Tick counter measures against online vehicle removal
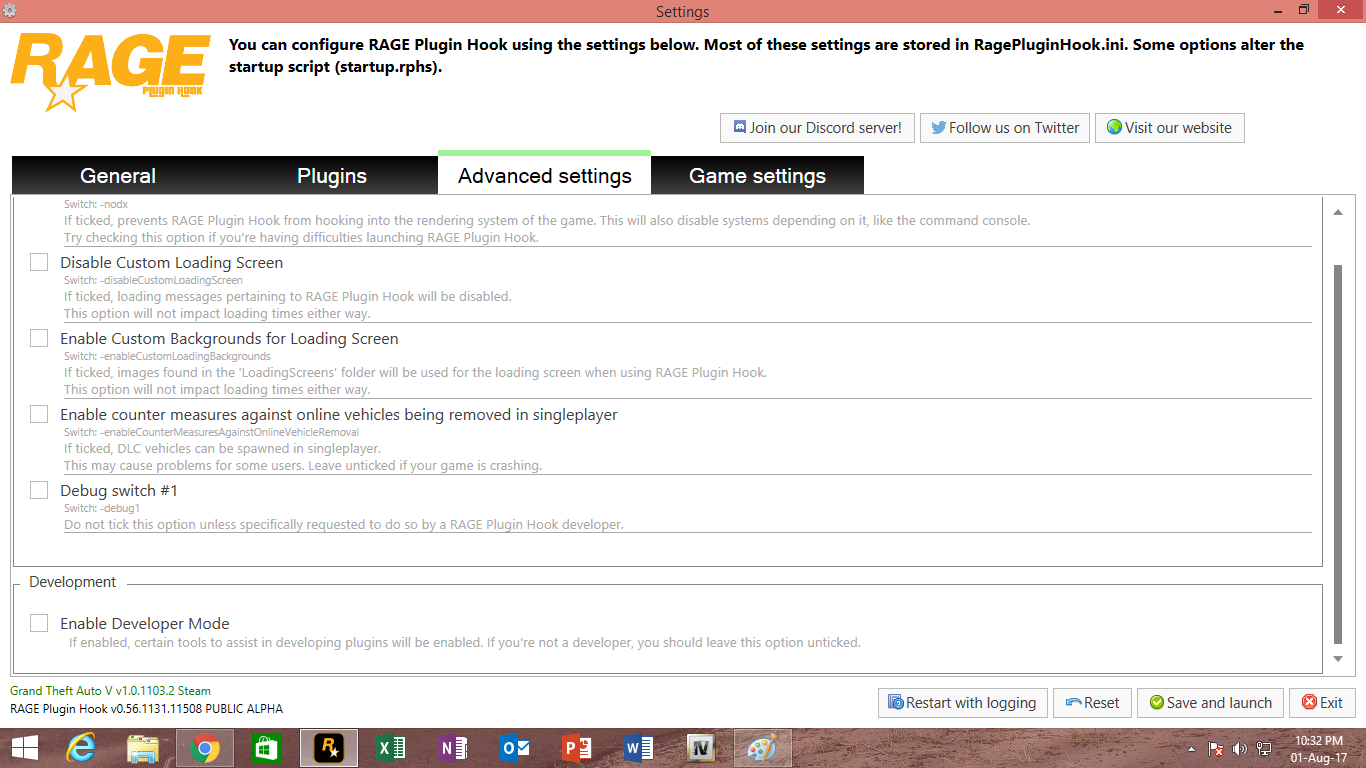This screenshot has height=768, width=1366. pyautogui.click(x=39, y=414)
